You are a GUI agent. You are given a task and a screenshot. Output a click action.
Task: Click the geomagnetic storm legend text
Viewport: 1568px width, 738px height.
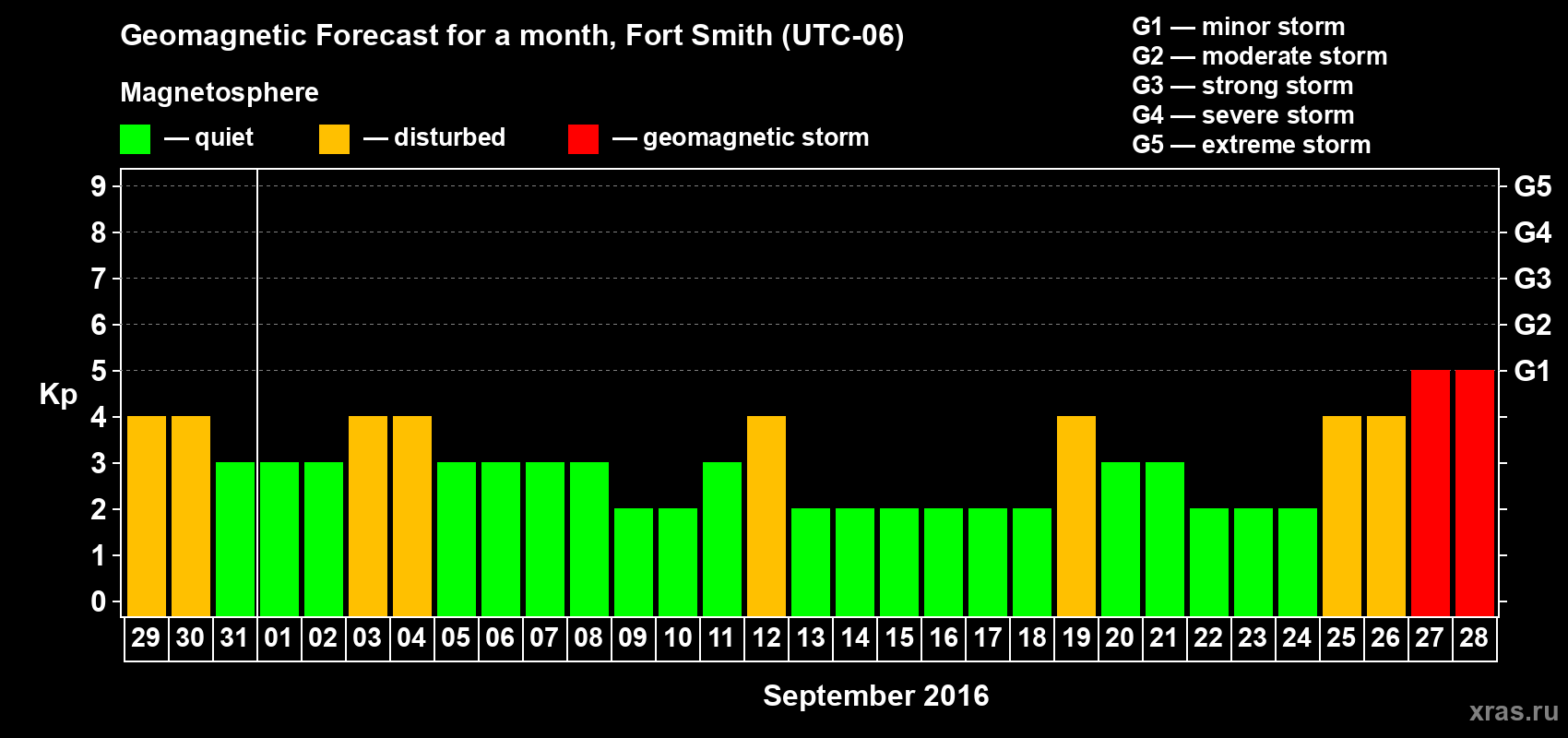(756, 138)
